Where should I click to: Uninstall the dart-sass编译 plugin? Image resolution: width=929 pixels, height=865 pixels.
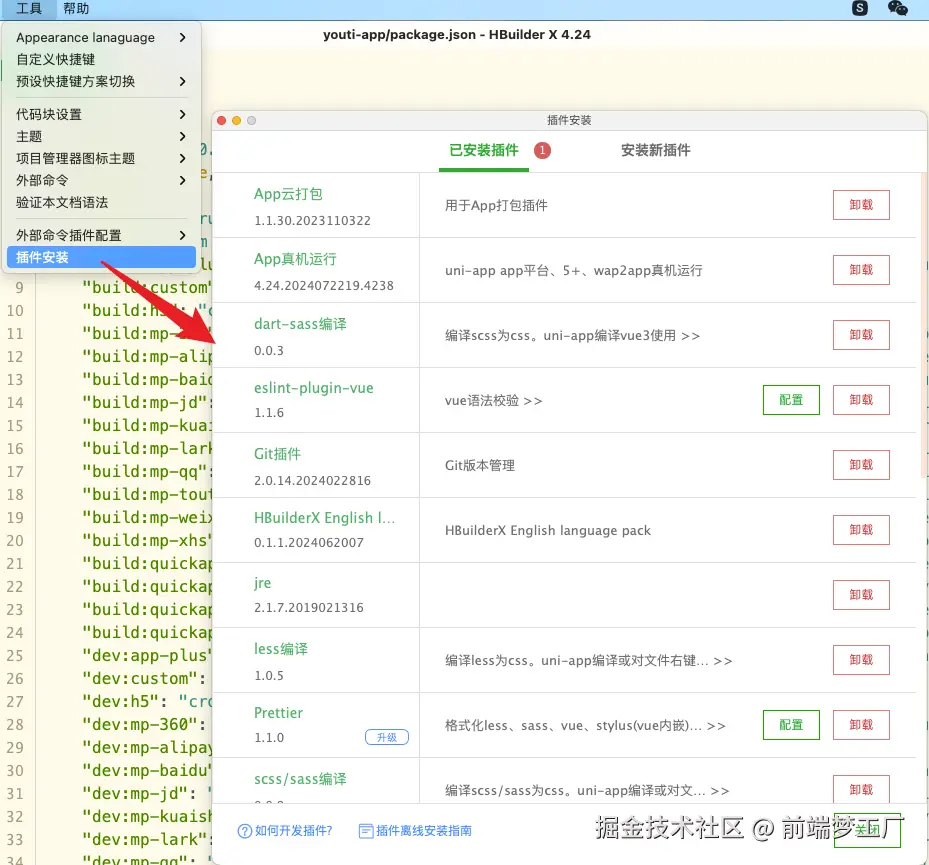(x=861, y=335)
